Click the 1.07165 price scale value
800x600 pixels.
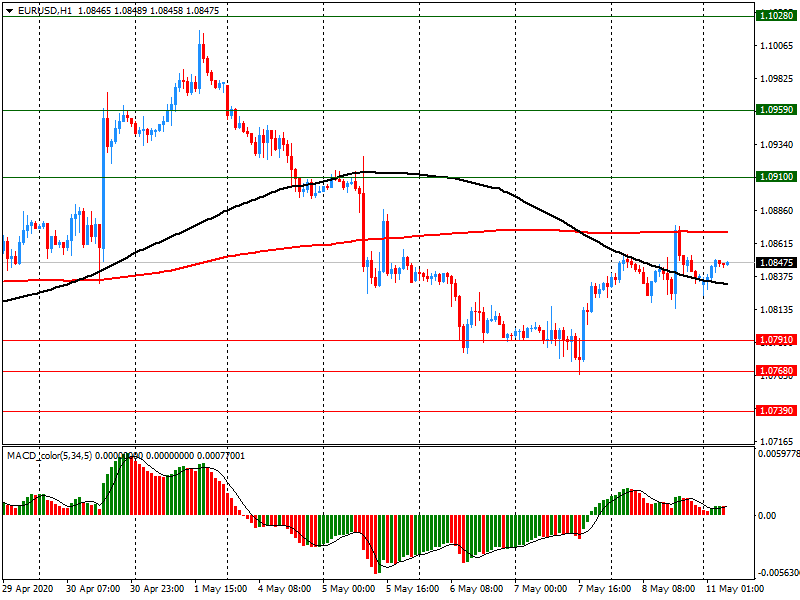[x=777, y=441]
